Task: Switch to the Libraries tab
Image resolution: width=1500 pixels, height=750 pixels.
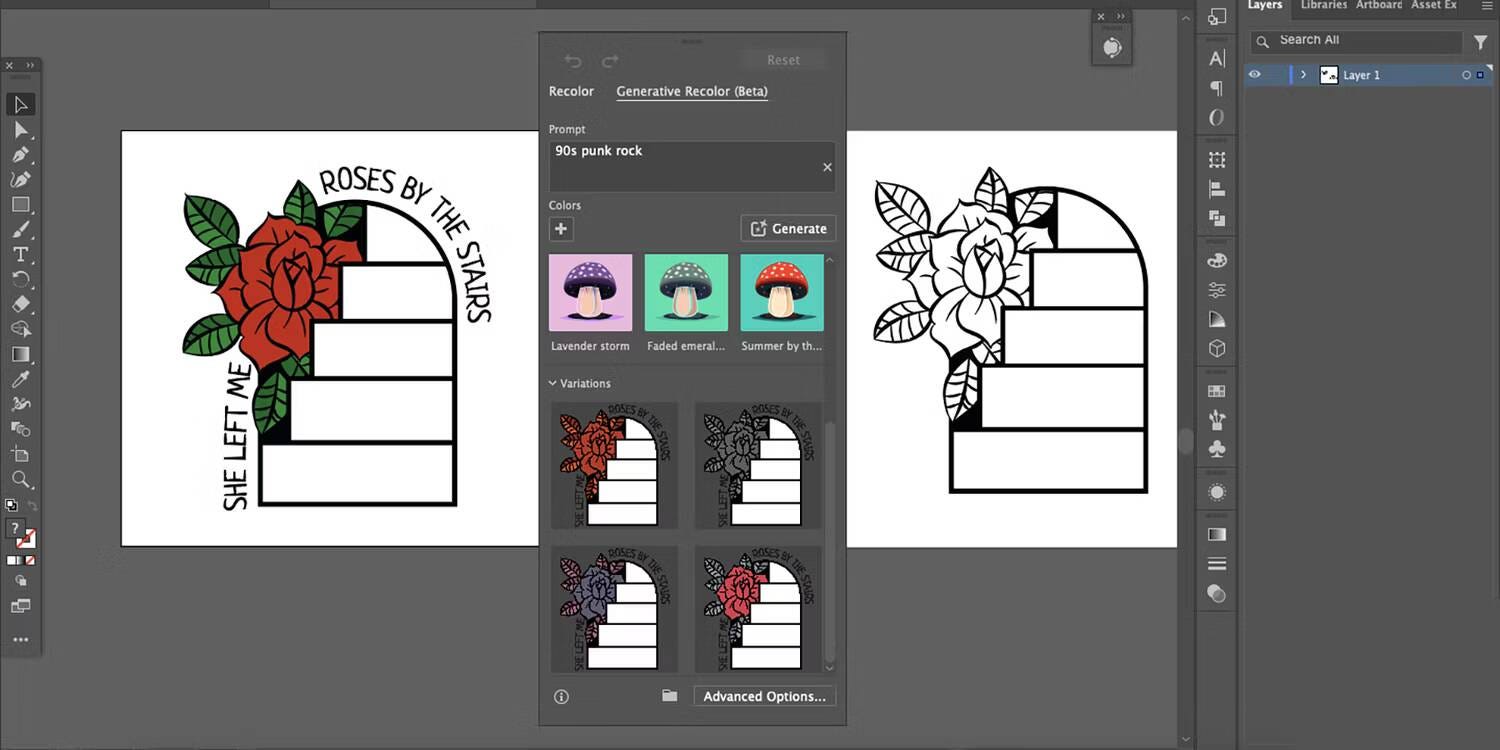Action: tap(1323, 5)
